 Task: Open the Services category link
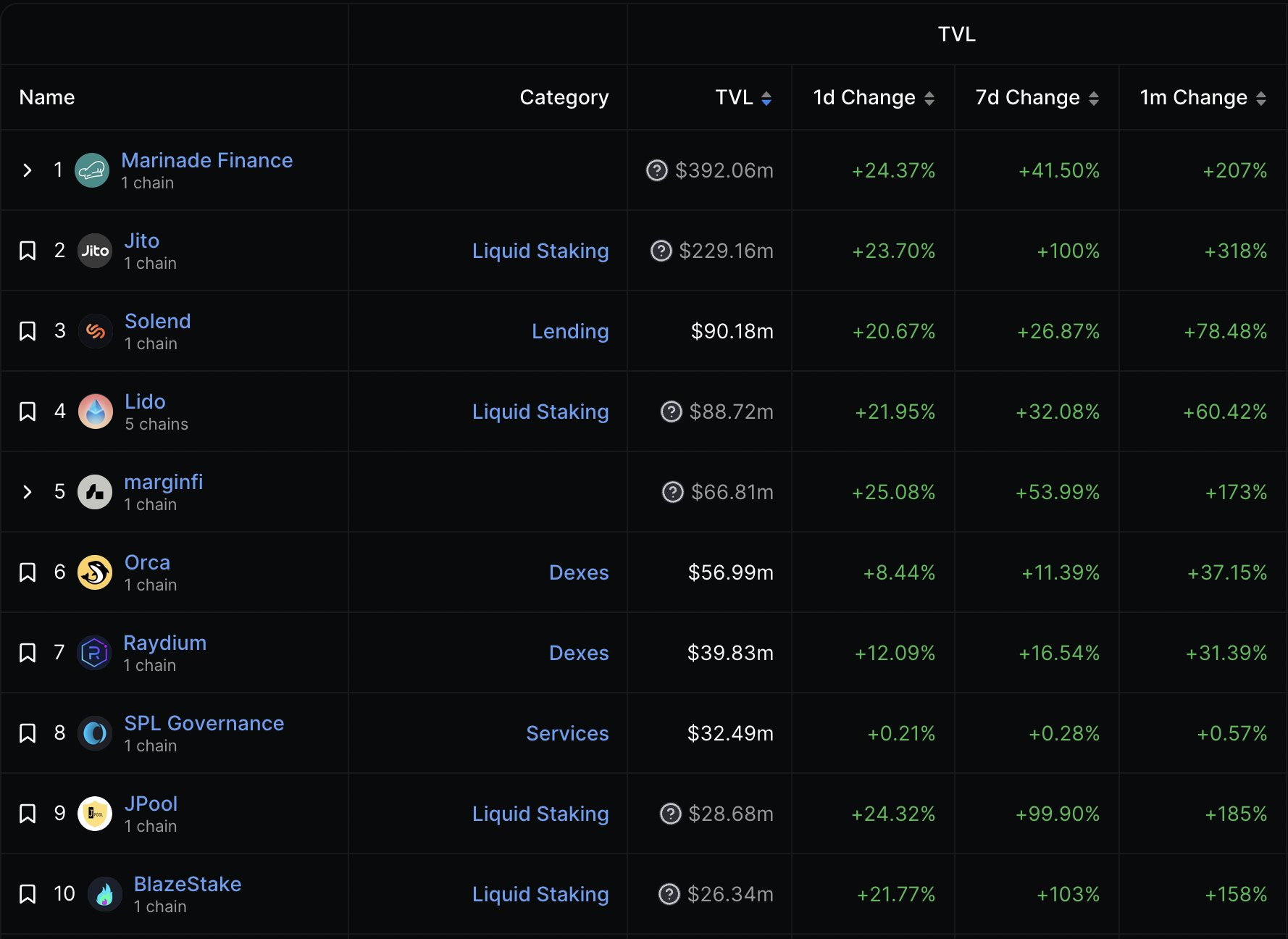[566, 733]
